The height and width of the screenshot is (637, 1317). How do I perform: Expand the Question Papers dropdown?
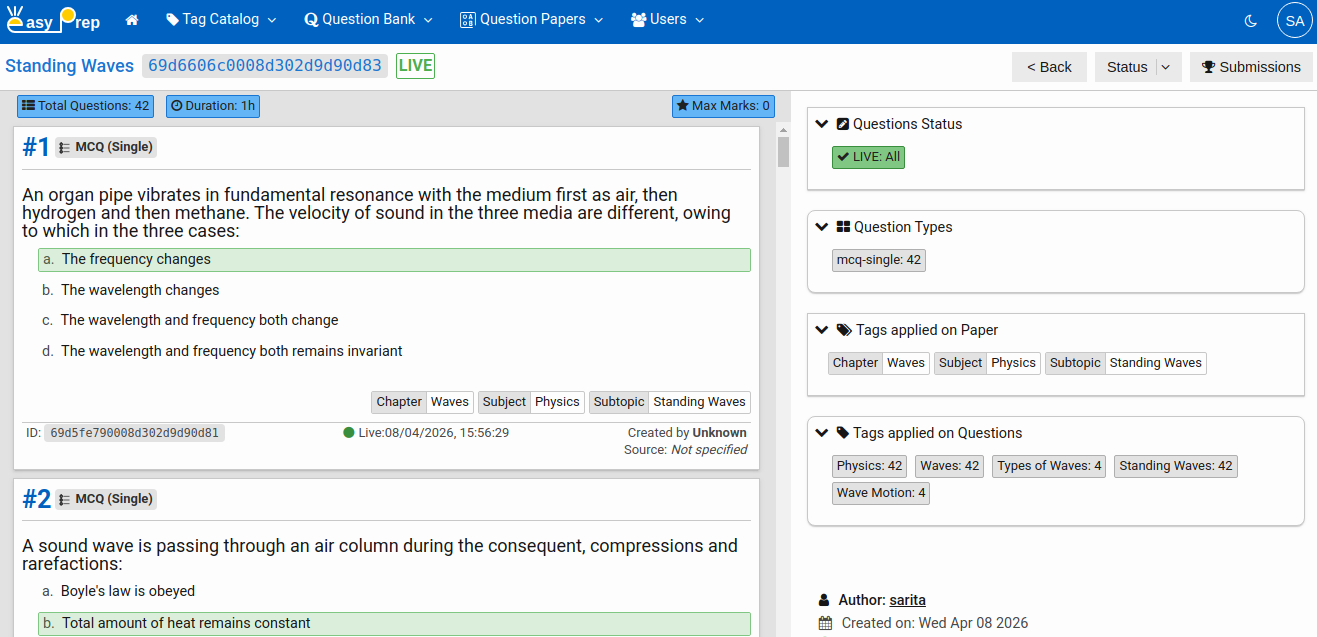(531, 20)
